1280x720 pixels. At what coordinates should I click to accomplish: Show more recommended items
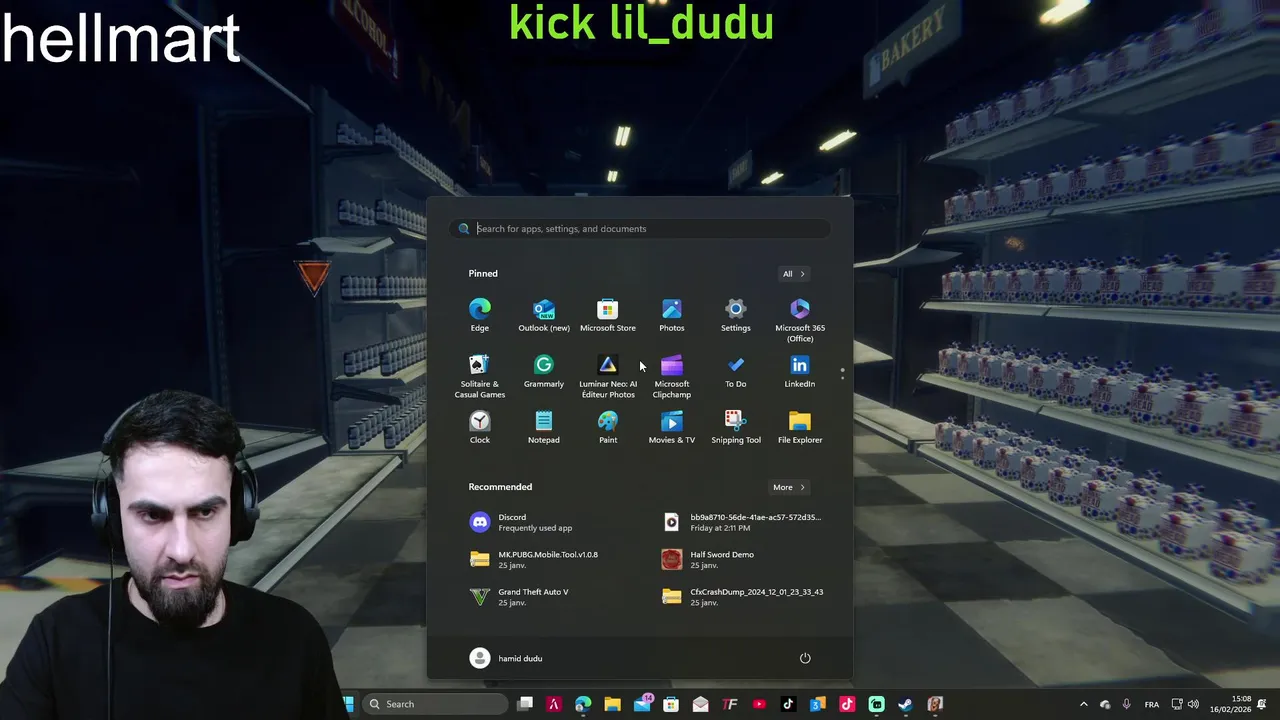[788, 487]
